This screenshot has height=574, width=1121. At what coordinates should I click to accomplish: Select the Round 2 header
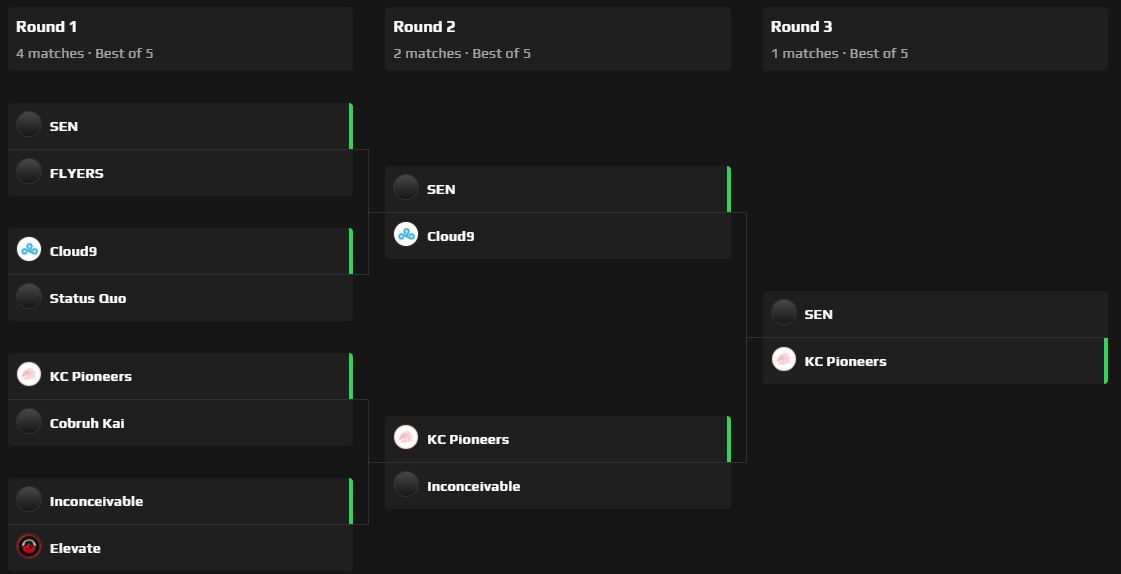(x=424, y=27)
